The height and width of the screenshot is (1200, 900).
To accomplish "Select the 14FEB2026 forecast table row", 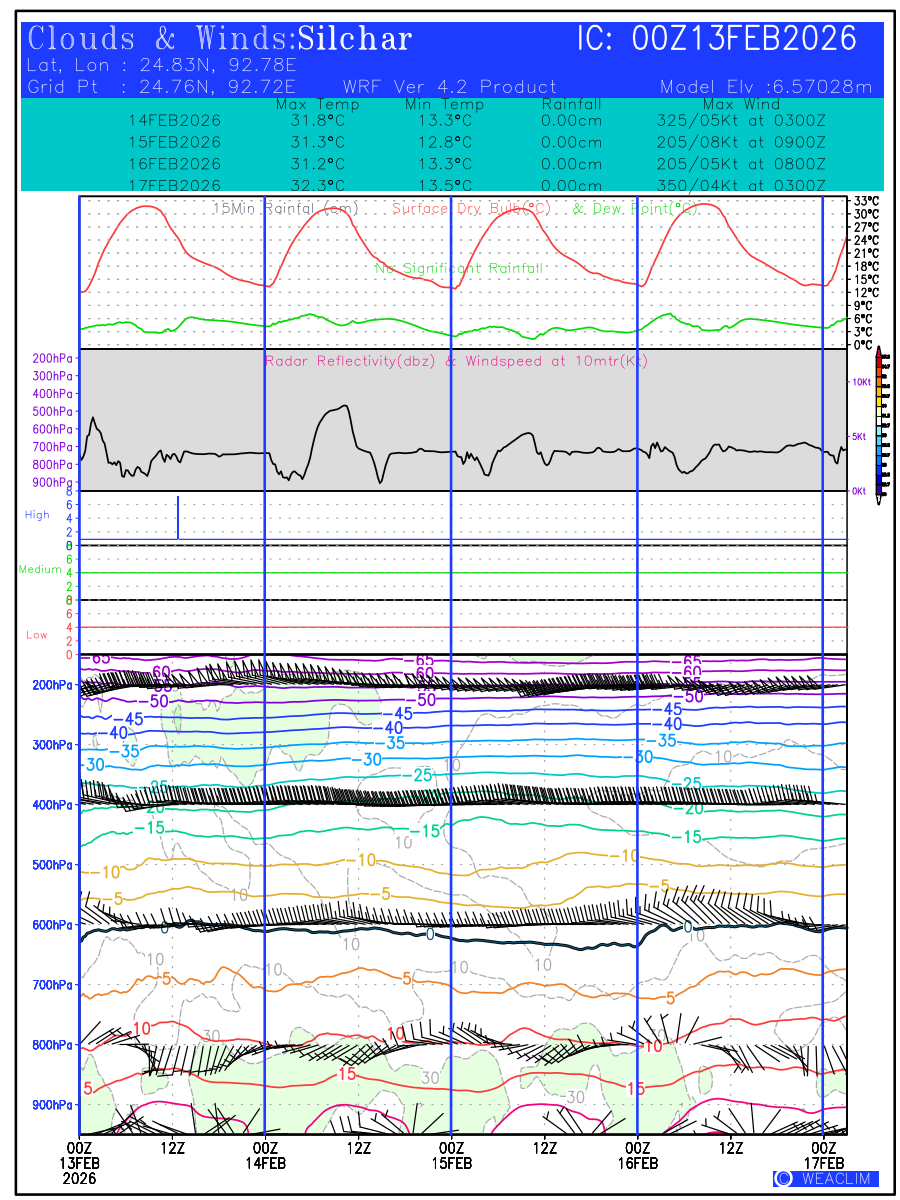I will pos(477,121).
